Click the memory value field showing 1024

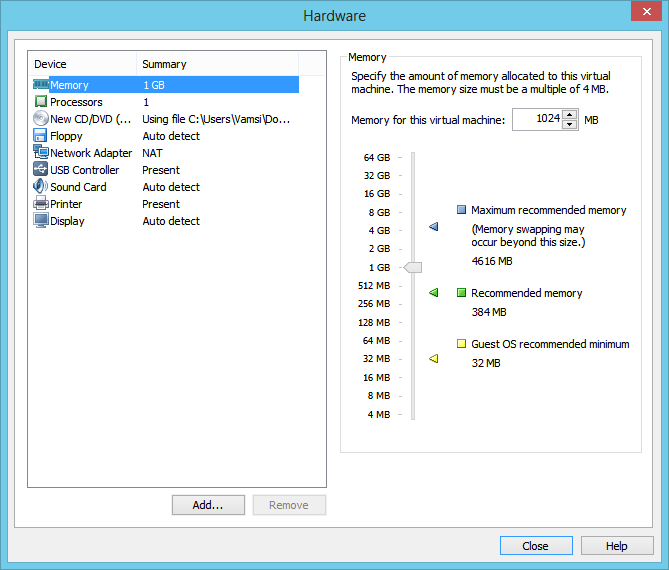pyautogui.click(x=538, y=119)
